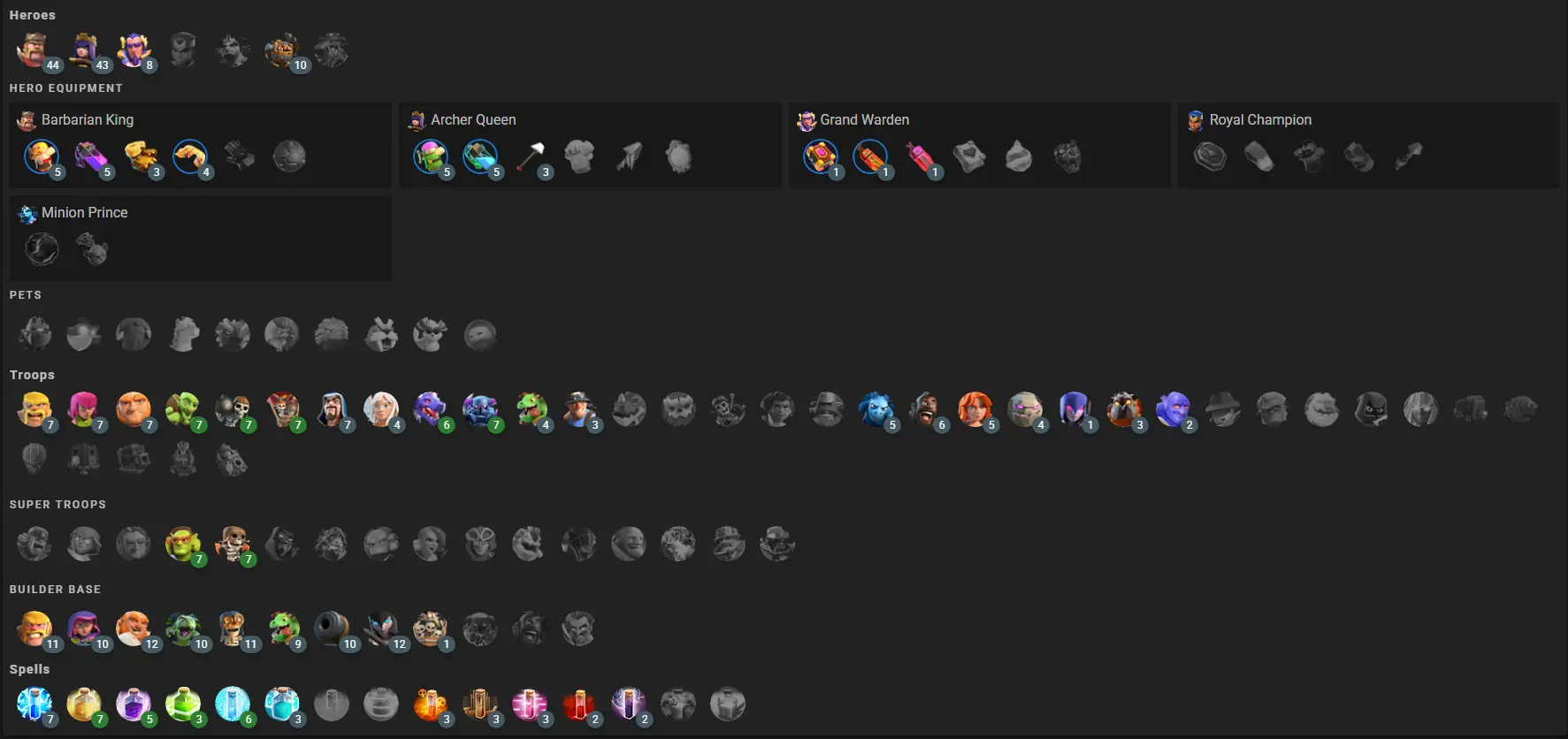1568x739 pixels.
Task: Select the Poison Spell icon
Action: pyautogui.click(x=431, y=705)
